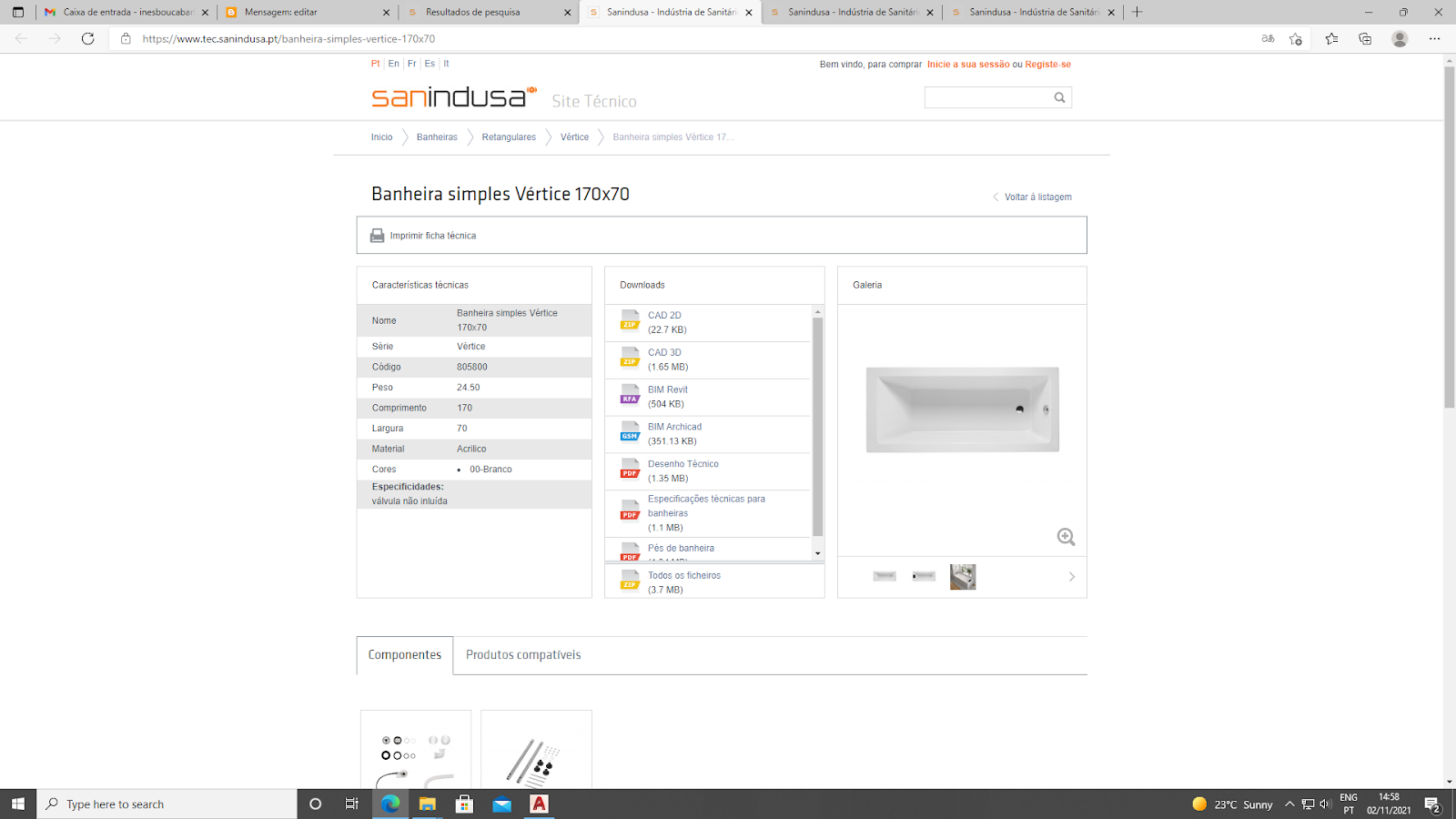The height and width of the screenshot is (819, 1456).
Task: Click the BIM Revit RFA file icon
Action: click(x=630, y=395)
